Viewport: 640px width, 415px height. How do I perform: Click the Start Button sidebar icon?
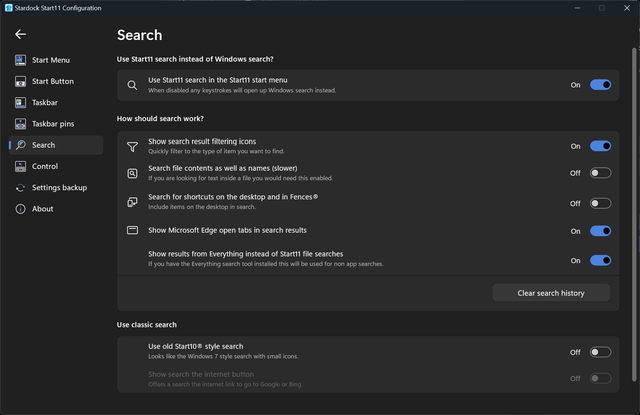pyautogui.click(x=20, y=81)
